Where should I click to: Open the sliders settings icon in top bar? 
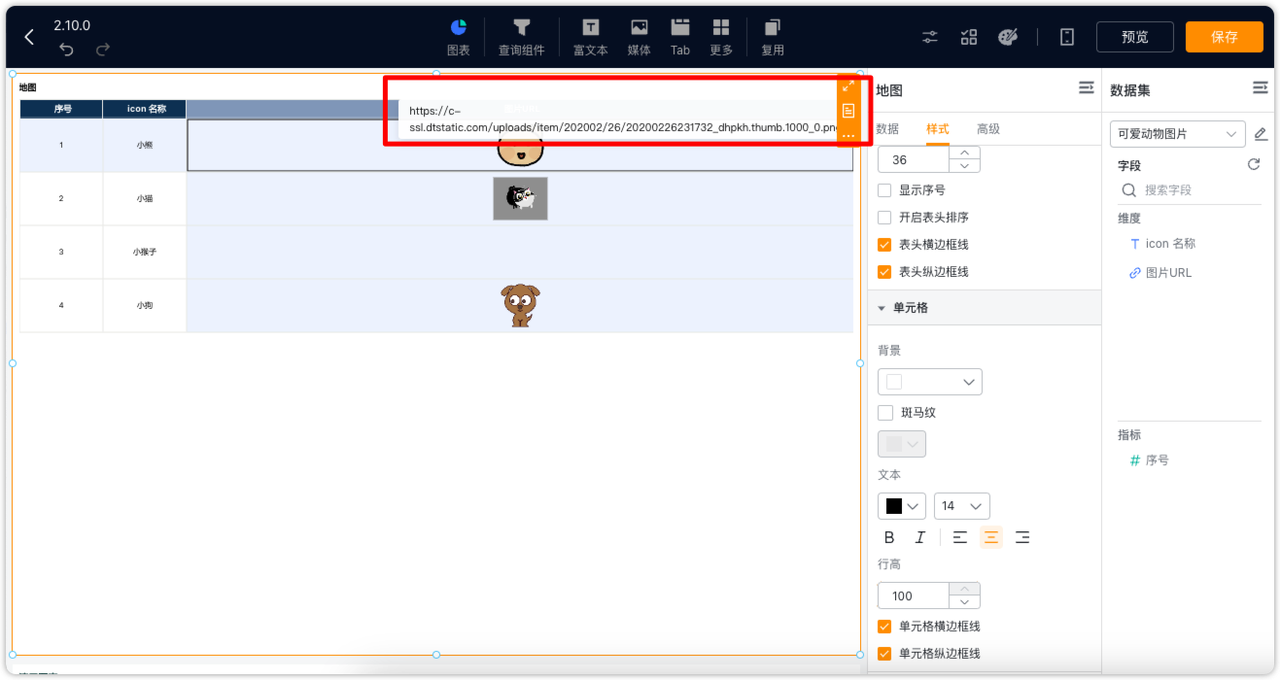930,37
